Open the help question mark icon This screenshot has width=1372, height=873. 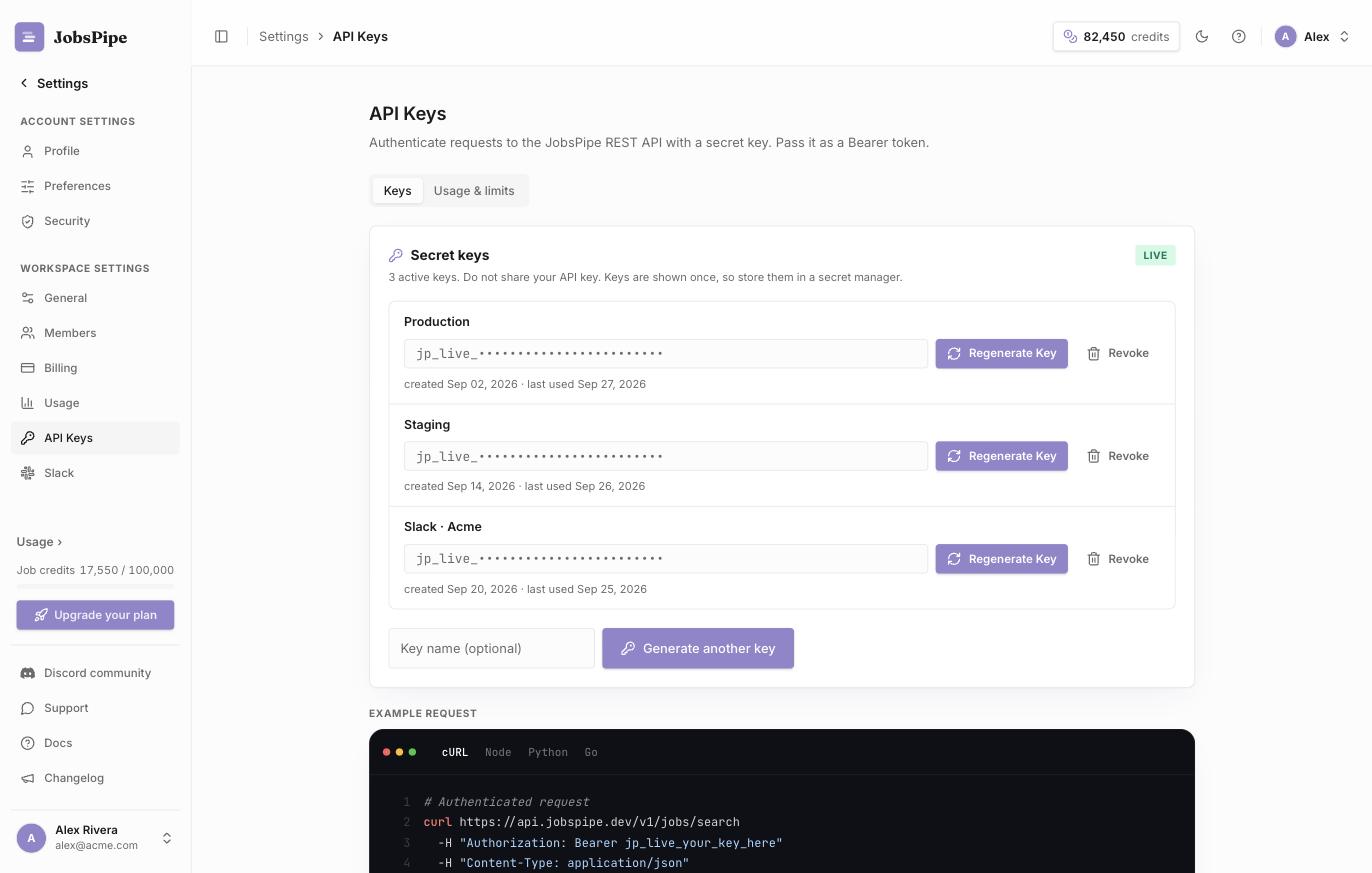[1239, 36]
